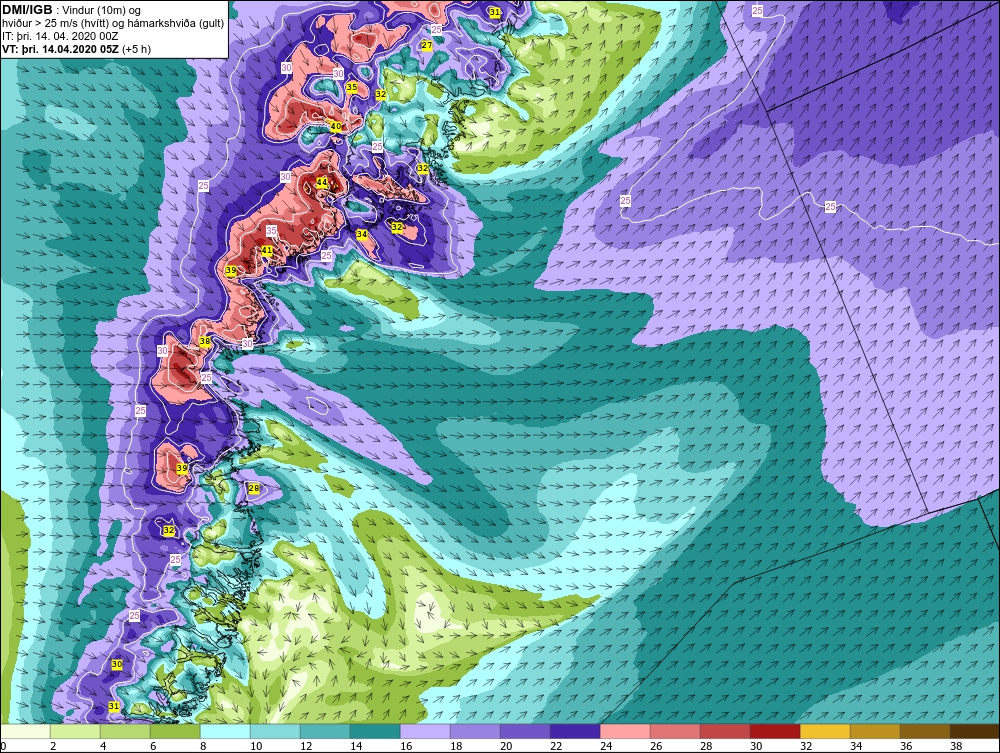1000x753 pixels.
Task: Select the legend color between 4 and 6
Action: [125, 732]
